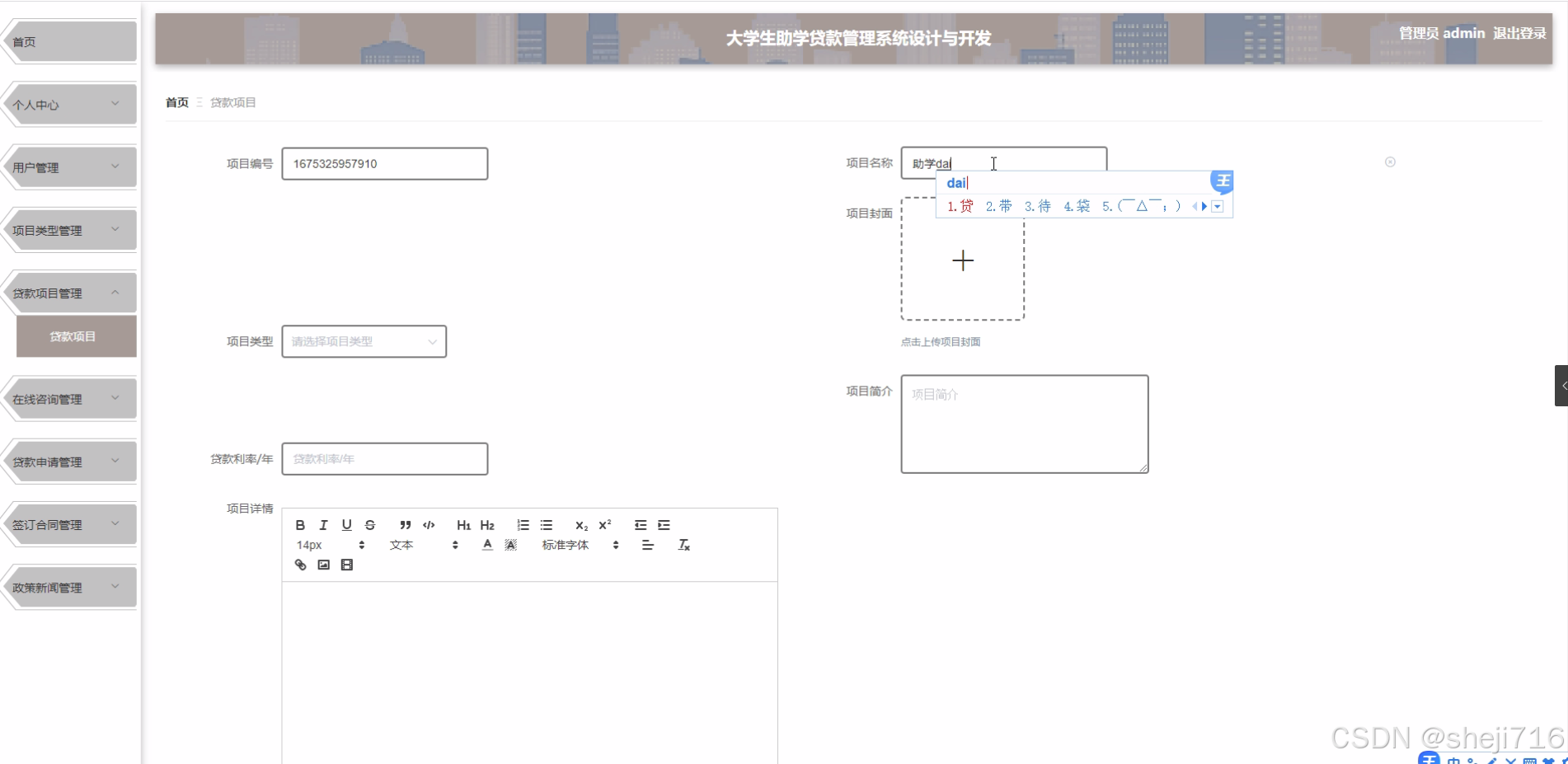Viewport: 1568px width, 764px height.
Task: Expand the 用户管理 sidebar section
Action: click(x=68, y=166)
